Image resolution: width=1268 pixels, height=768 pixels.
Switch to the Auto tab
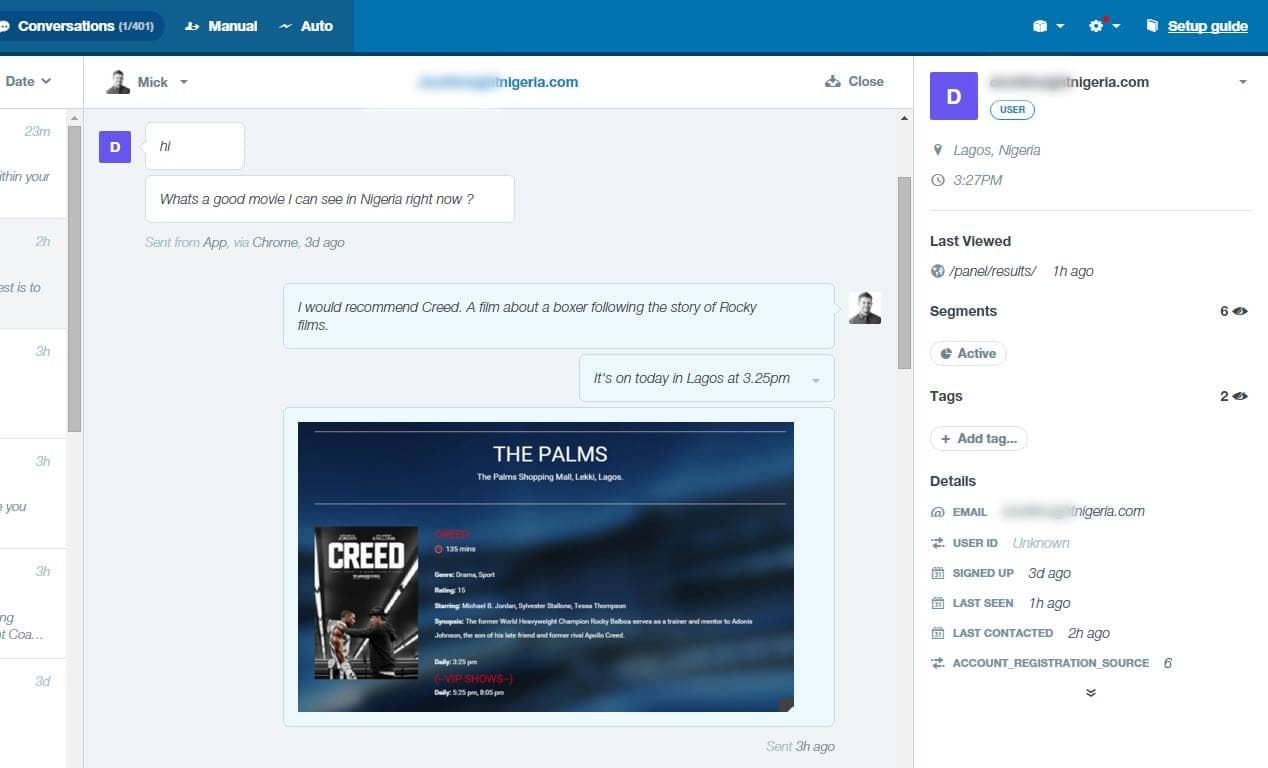(305, 26)
